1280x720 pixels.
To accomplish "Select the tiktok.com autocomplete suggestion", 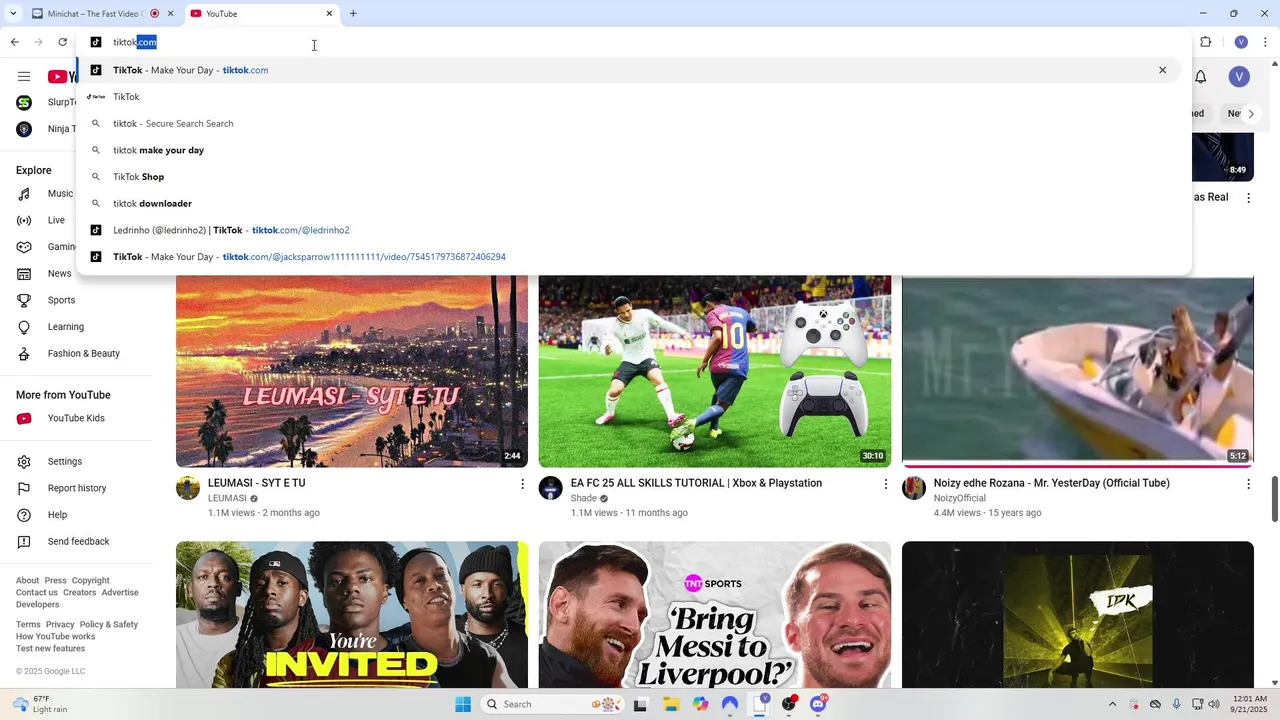I will coord(630,70).
